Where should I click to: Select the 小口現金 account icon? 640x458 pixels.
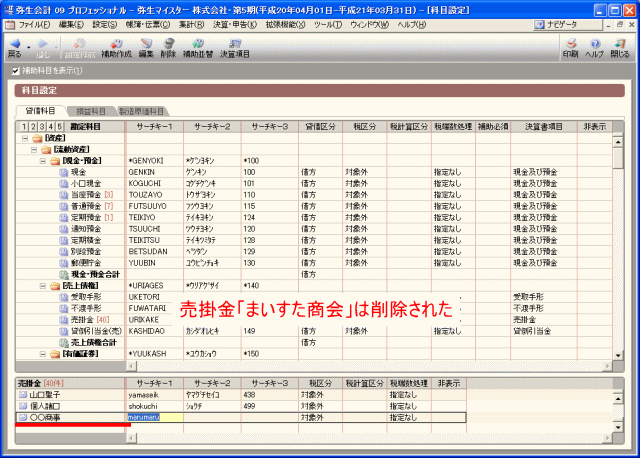[64, 184]
